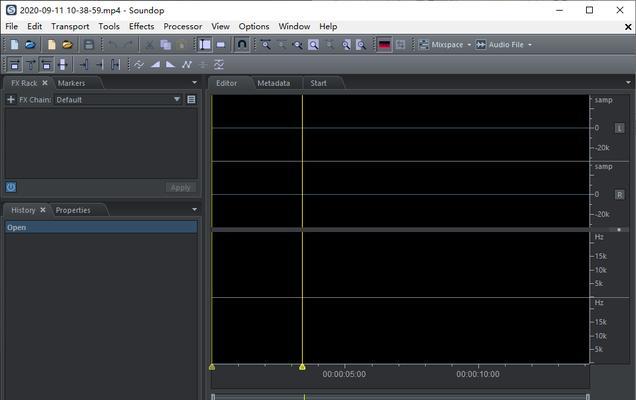The width and height of the screenshot is (636, 400).
Task: Toggle the right channel R button
Action: click(619, 195)
